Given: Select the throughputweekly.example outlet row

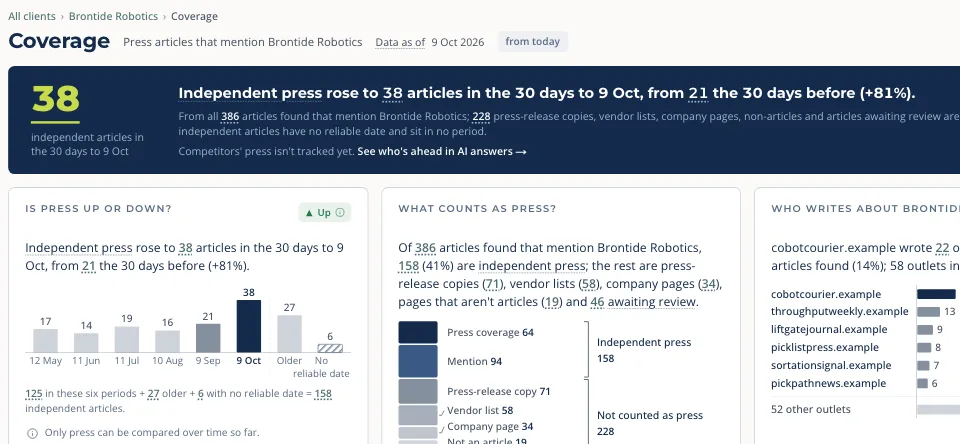Looking at the screenshot, I should 865,312.
